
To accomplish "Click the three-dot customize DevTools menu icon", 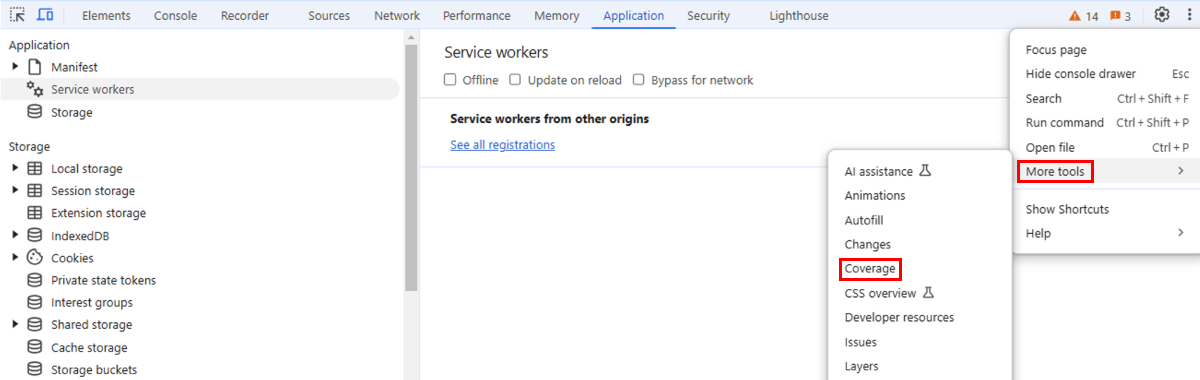I will pos(1188,15).
